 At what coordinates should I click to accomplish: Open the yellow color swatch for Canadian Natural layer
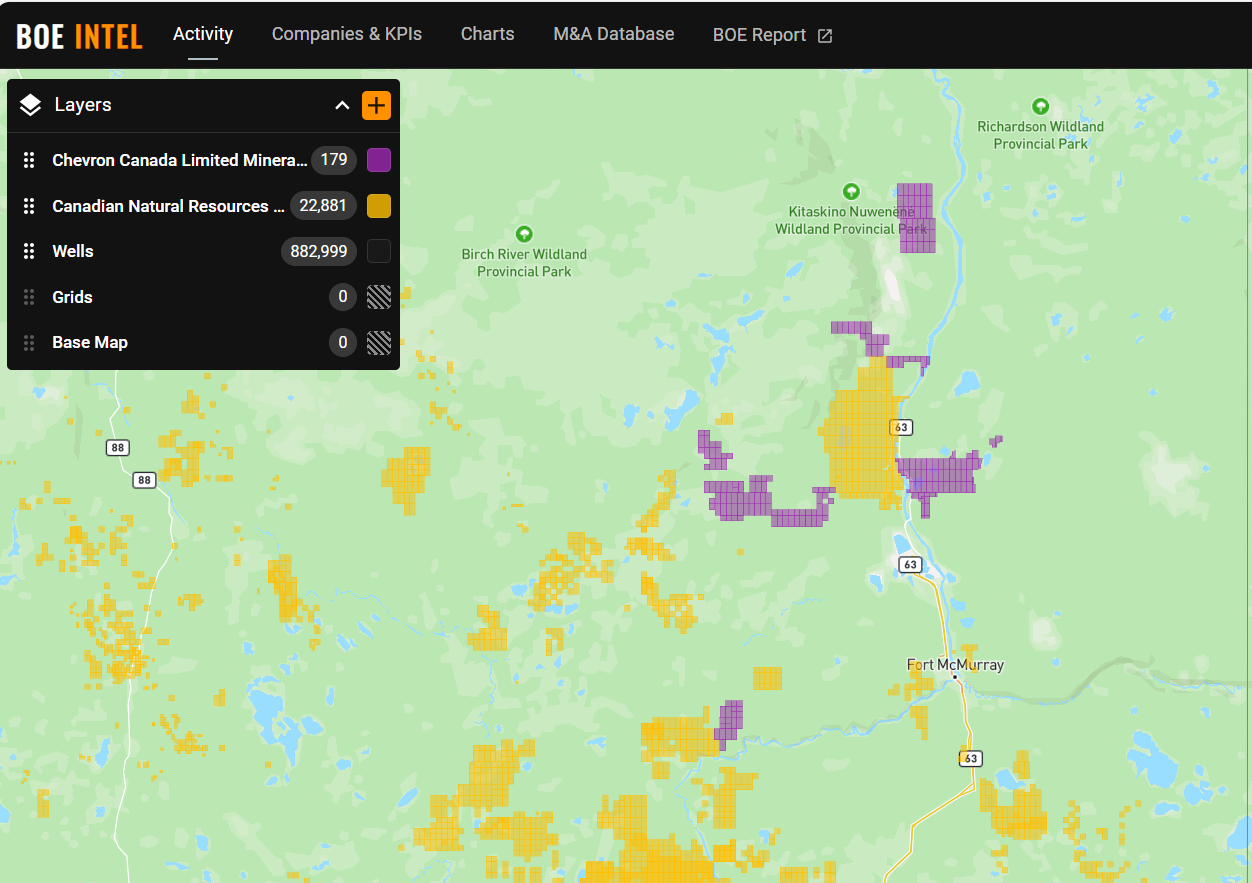(379, 206)
